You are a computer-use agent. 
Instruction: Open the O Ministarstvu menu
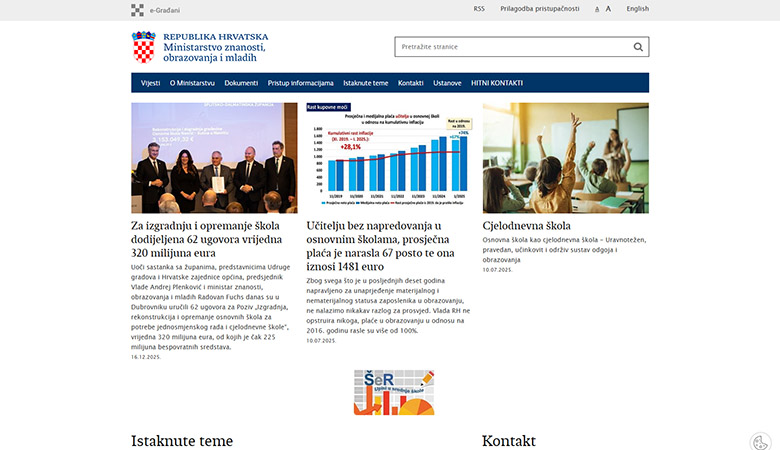tap(192, 83)
